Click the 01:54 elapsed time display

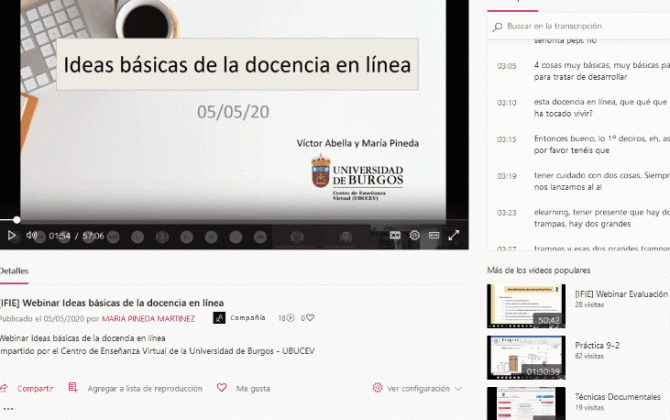point(59,236)
